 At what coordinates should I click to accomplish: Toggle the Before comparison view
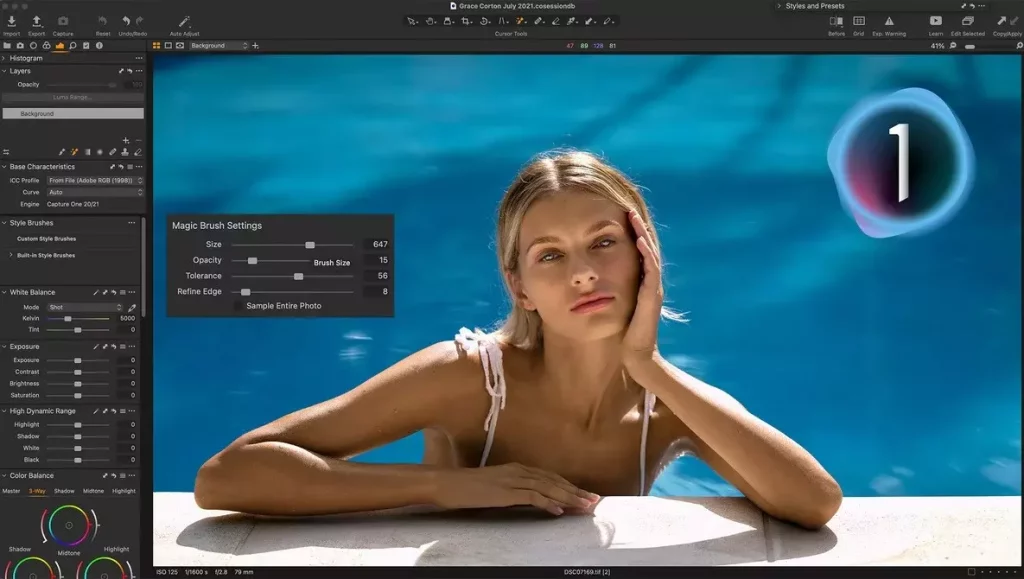[x=836, y=21]
